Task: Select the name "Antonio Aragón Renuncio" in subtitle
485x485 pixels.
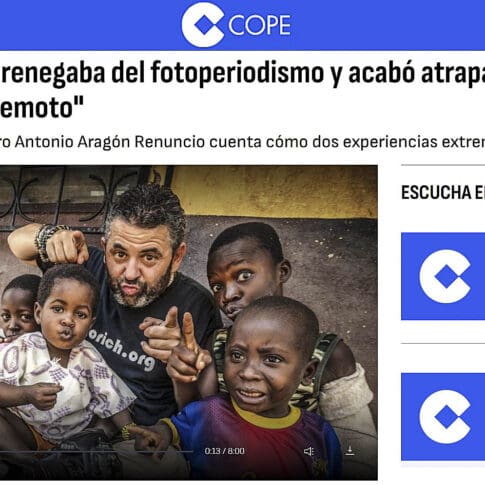Action: coord(109,142)
